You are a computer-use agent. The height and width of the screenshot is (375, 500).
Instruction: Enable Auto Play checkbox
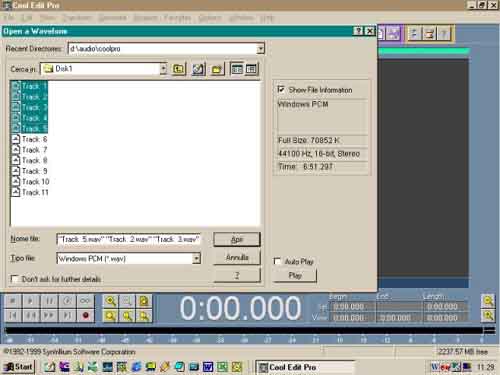coord(277,261)
